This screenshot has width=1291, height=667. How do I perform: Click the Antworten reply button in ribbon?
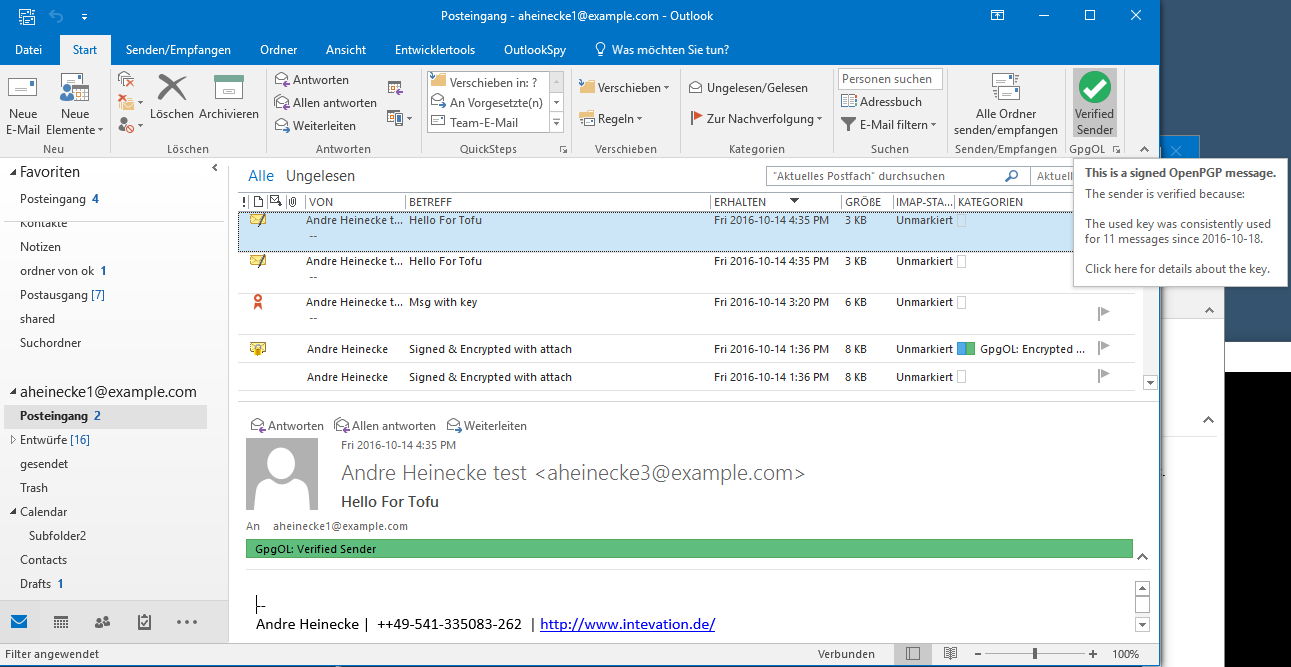[x=312, y=80]
